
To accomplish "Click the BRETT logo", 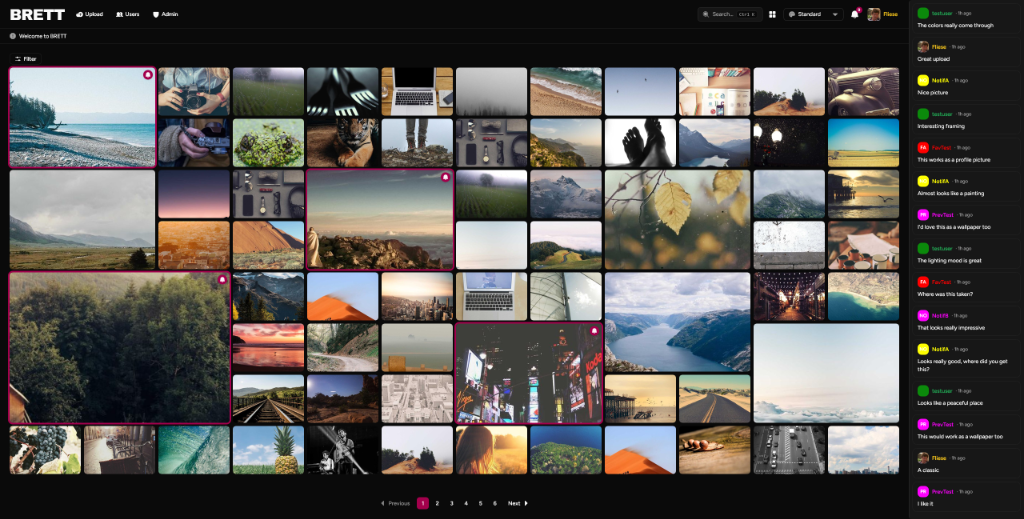I will 37,14.
